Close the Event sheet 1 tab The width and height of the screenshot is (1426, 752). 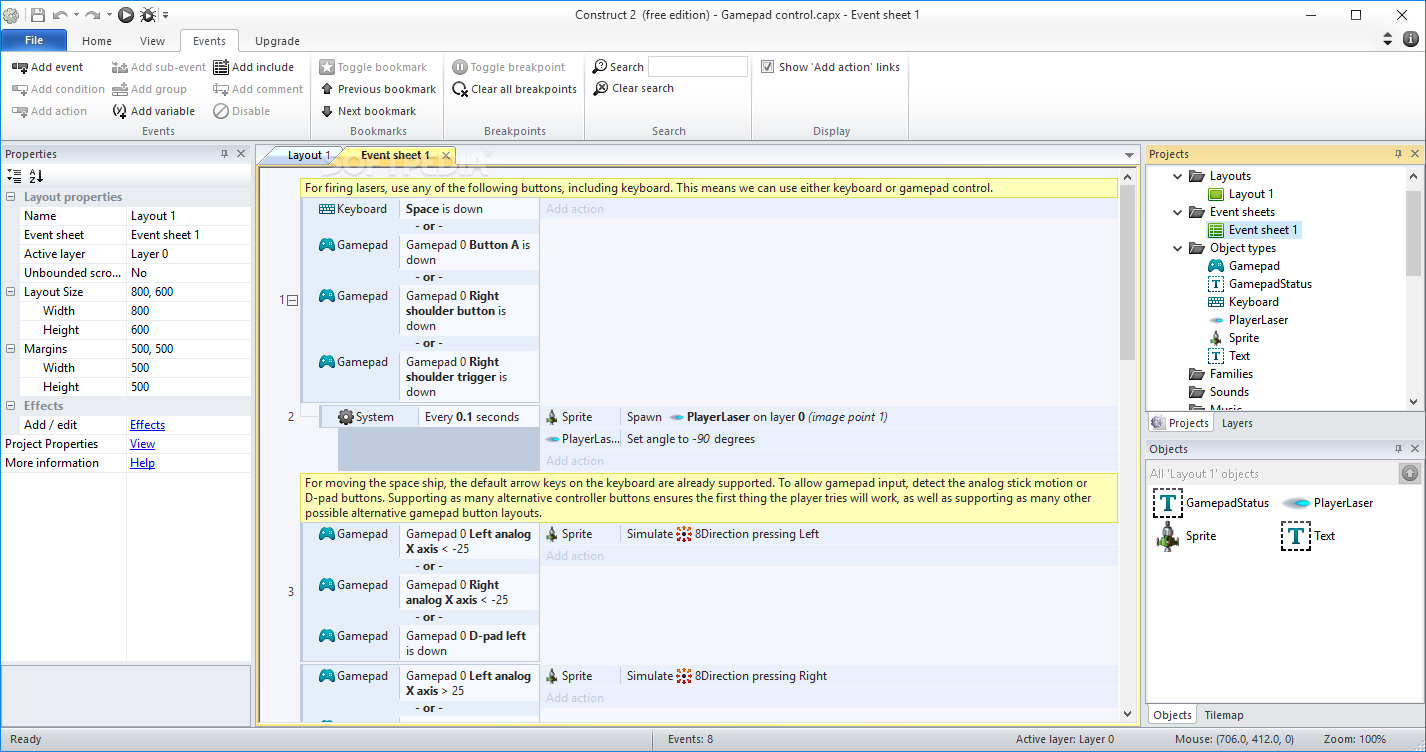pyautogui.click(x=446, y=155)
